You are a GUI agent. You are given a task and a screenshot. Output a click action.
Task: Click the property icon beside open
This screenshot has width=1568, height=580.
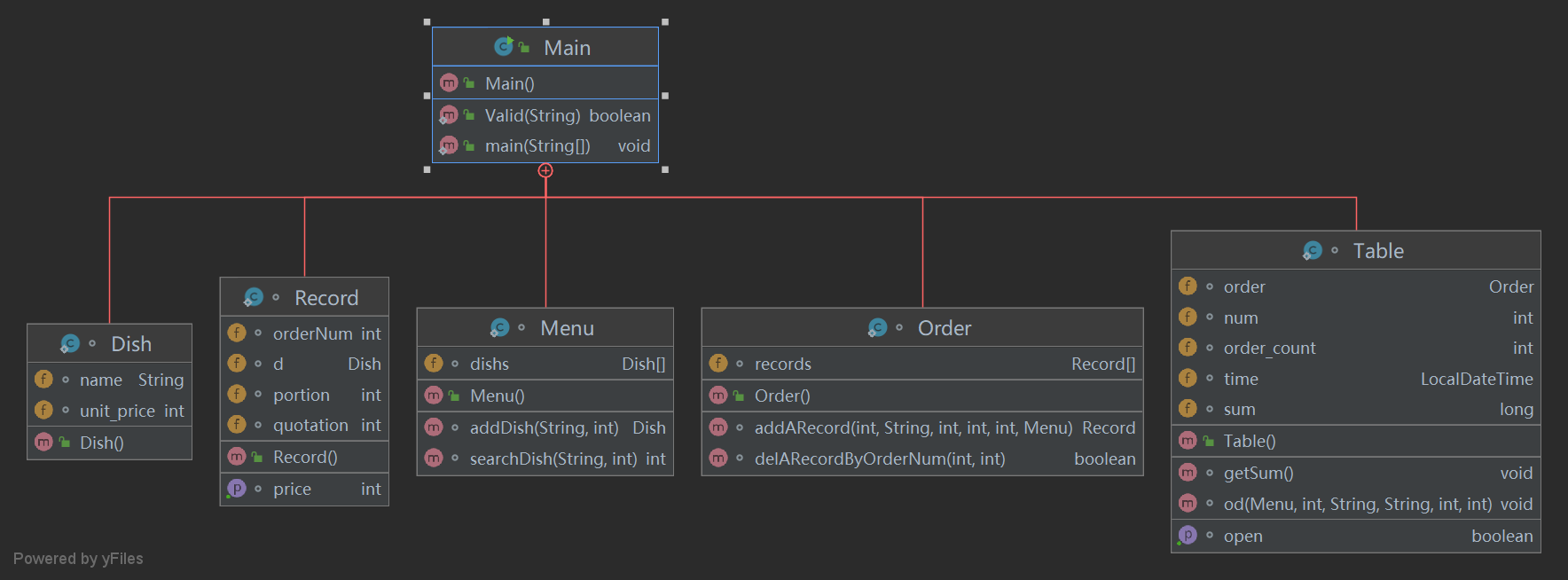tap(1188, 536)
